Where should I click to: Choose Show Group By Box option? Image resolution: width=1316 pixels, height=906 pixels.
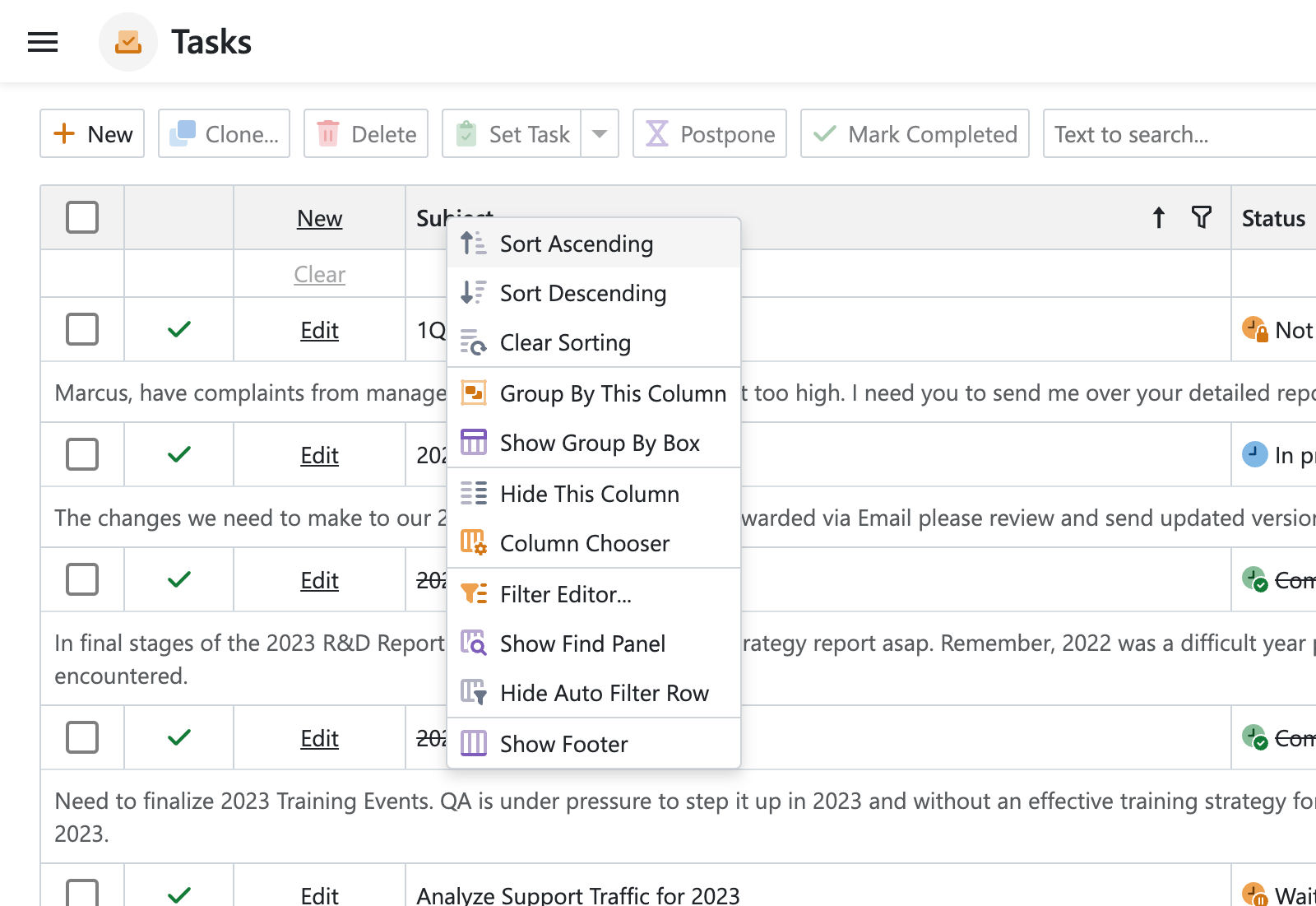coord(600,443)
